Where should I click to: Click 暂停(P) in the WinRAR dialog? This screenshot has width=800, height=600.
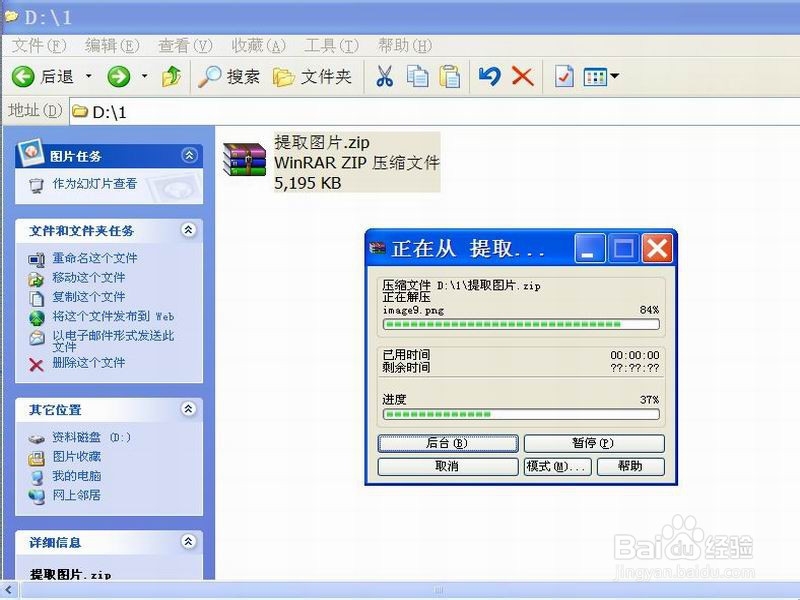tap(594, 443)
